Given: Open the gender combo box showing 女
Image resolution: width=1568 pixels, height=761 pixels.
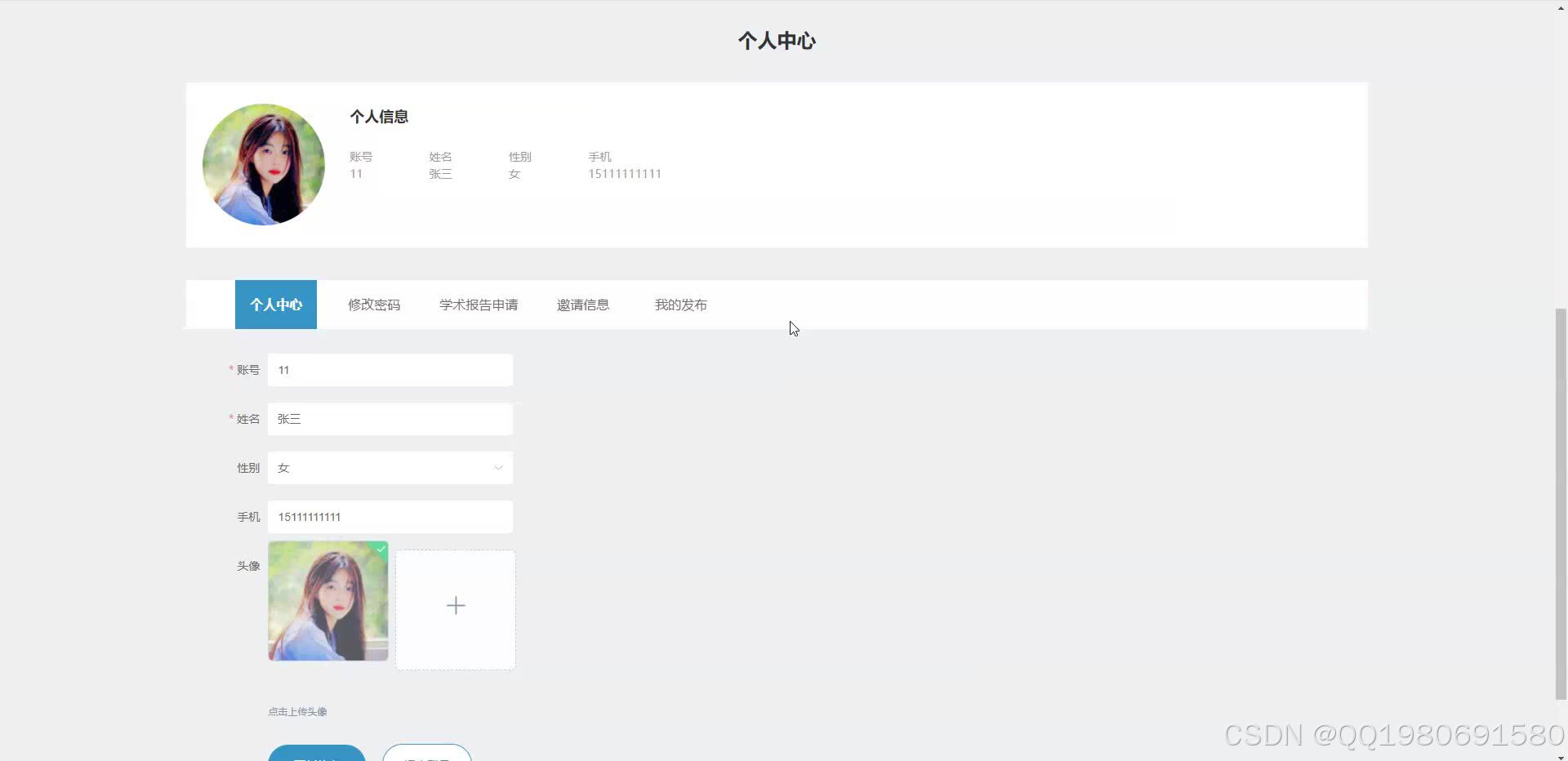Looking at the screenshot, I should (x=390, y=468).
